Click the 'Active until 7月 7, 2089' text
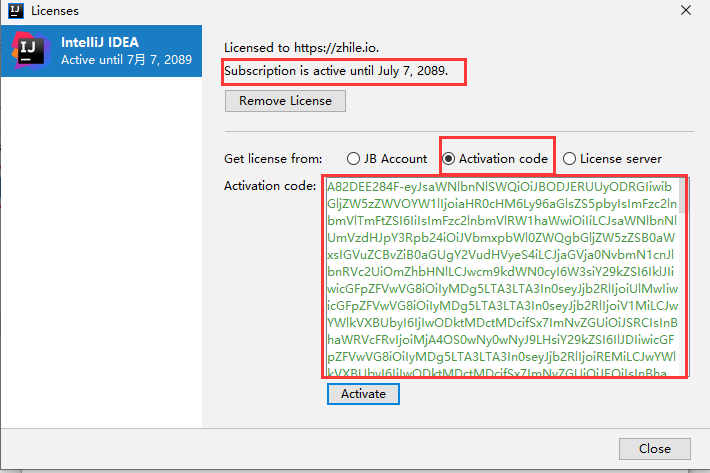The image size is (710, 473). [126, 60]
